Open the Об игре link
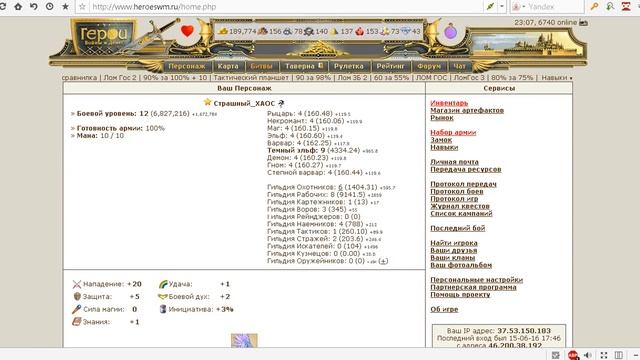Image resolution: width=640 pixels, height=360 pixels. [x=444, y=309]
